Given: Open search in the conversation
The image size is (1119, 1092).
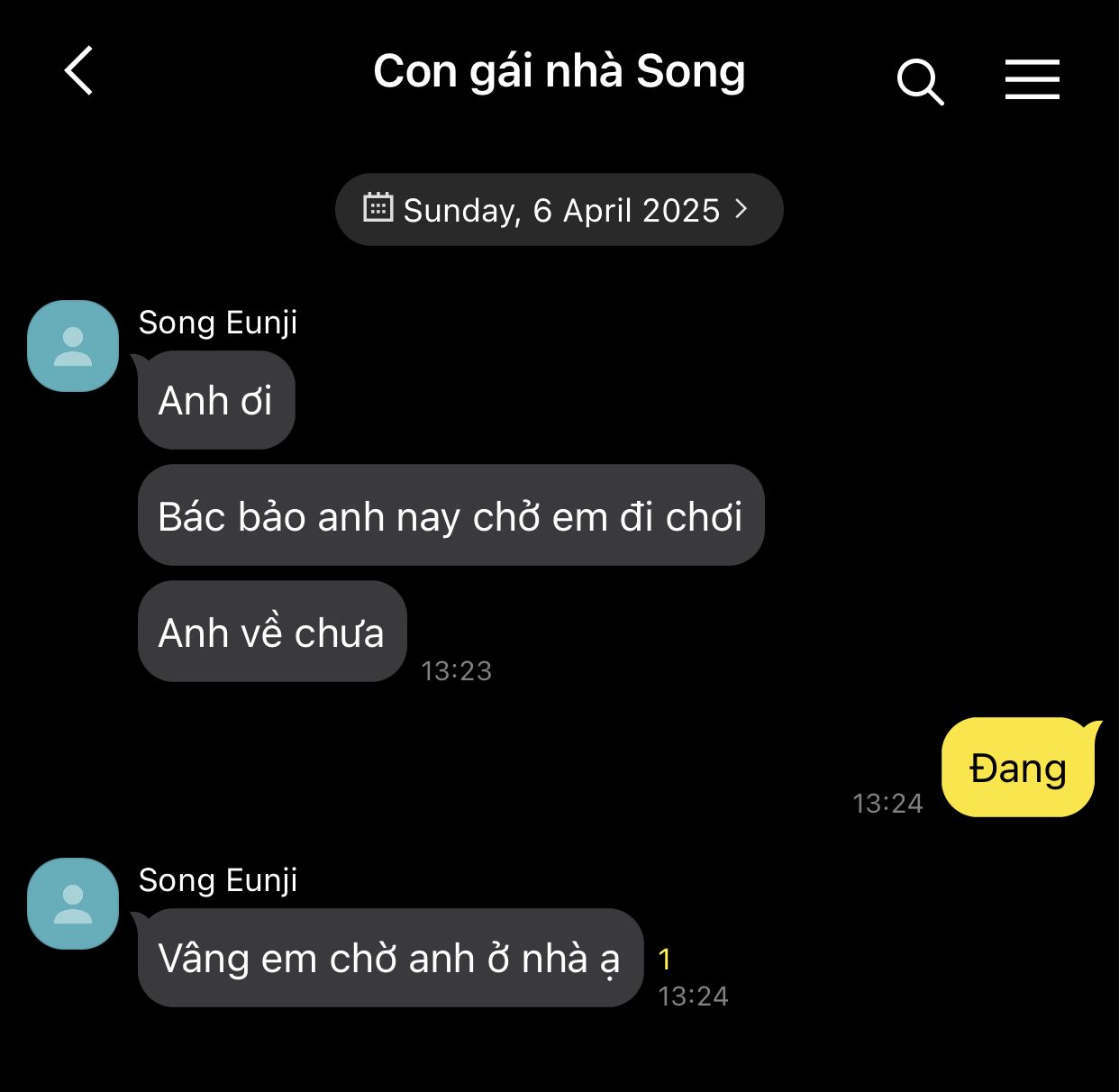Looking at the screenshot, I should coord(920,82).
